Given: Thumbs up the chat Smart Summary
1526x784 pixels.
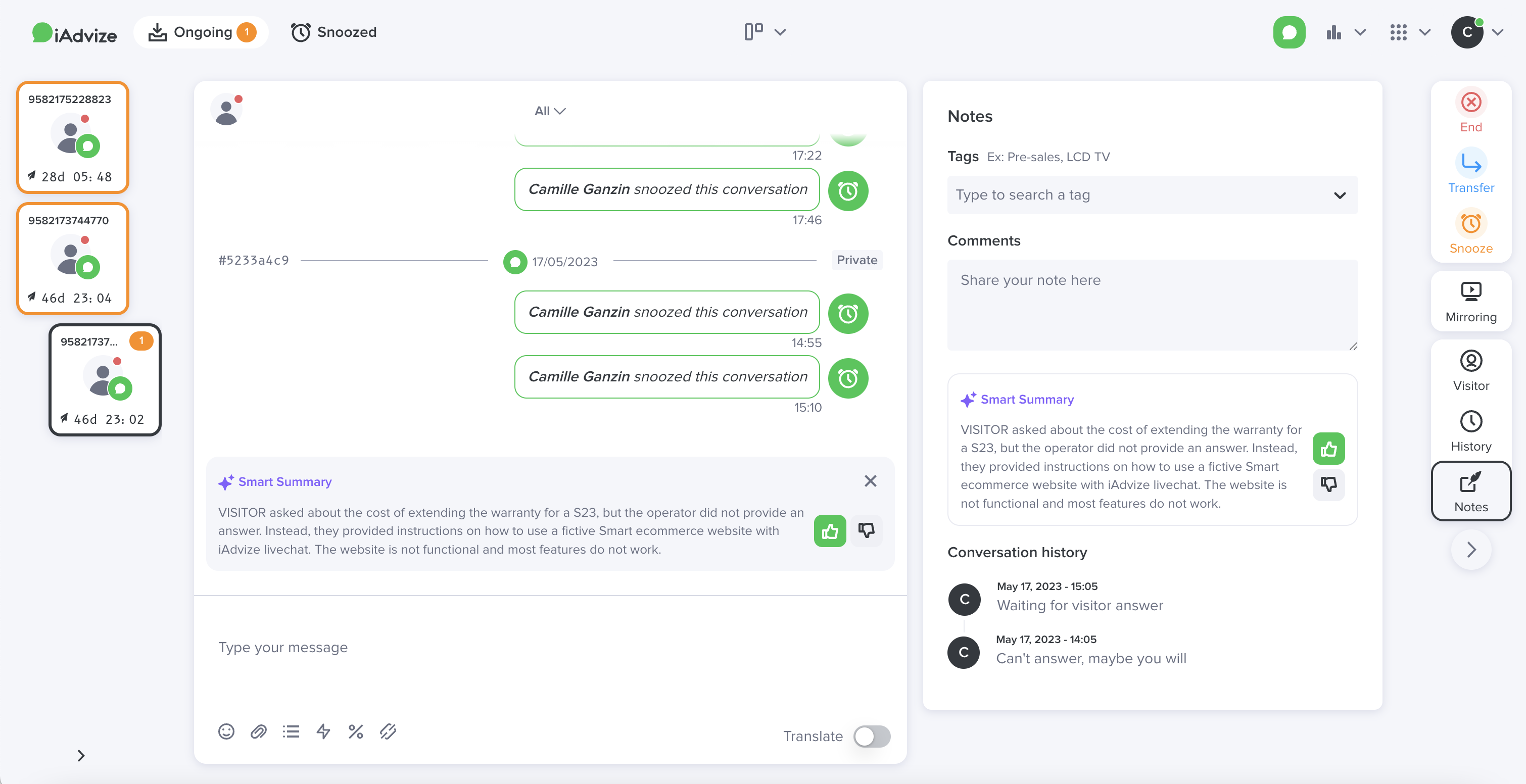Looking at the screenshot, I should tap(830, 531).
